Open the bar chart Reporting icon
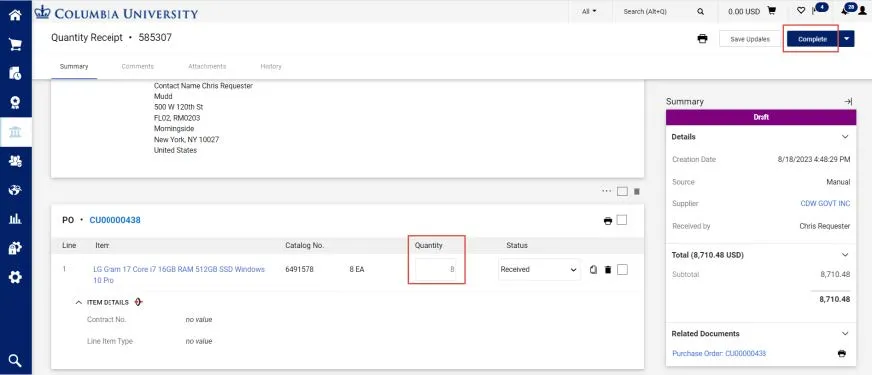Viewport: 872px width, 375px height. [x=15, y=219]
